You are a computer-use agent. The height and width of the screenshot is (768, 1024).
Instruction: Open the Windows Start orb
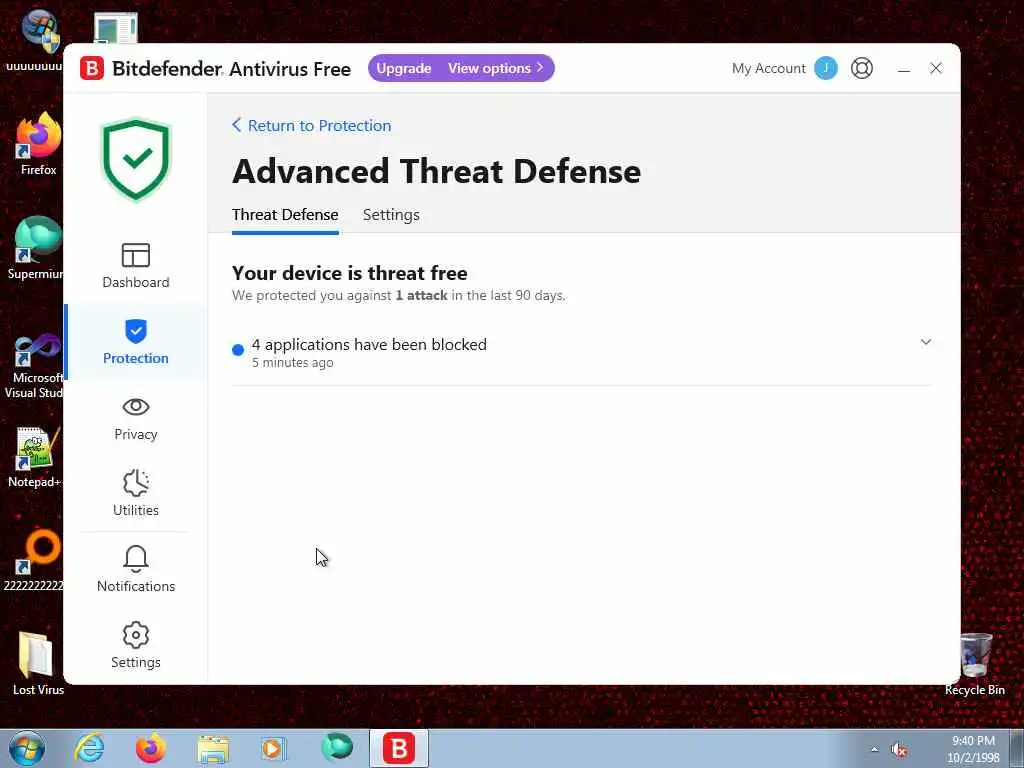[27, 748]
